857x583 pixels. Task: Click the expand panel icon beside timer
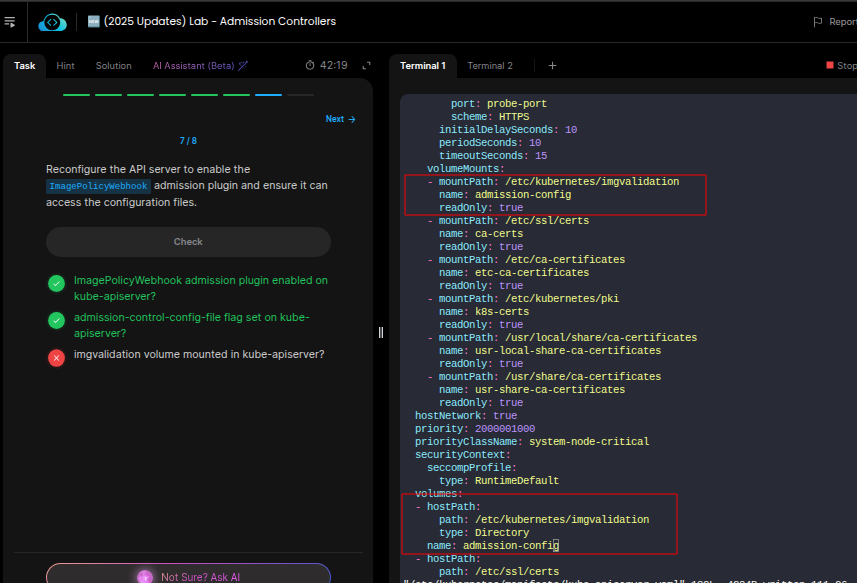[x=366, y=66]
